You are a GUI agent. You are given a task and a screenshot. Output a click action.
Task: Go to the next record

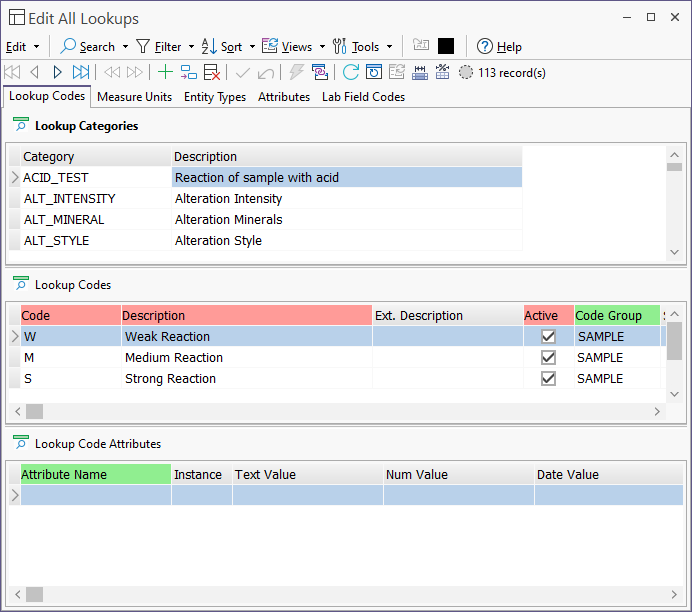(x=57, y=72)
